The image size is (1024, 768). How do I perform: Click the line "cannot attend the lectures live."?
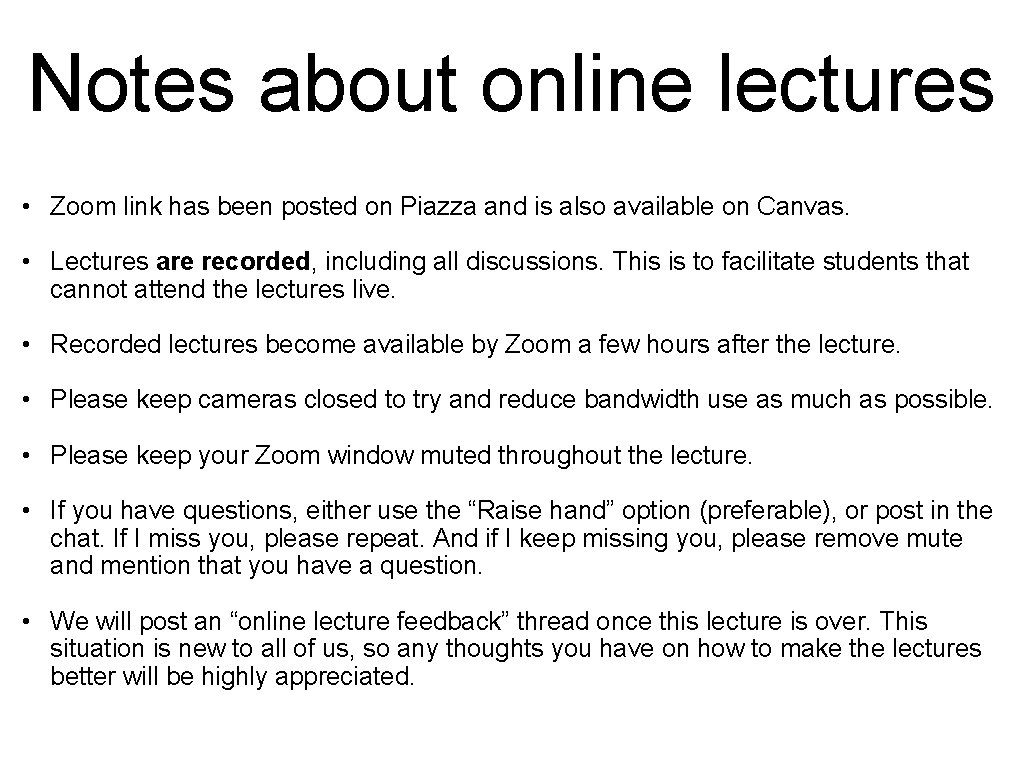coord(223,289)
